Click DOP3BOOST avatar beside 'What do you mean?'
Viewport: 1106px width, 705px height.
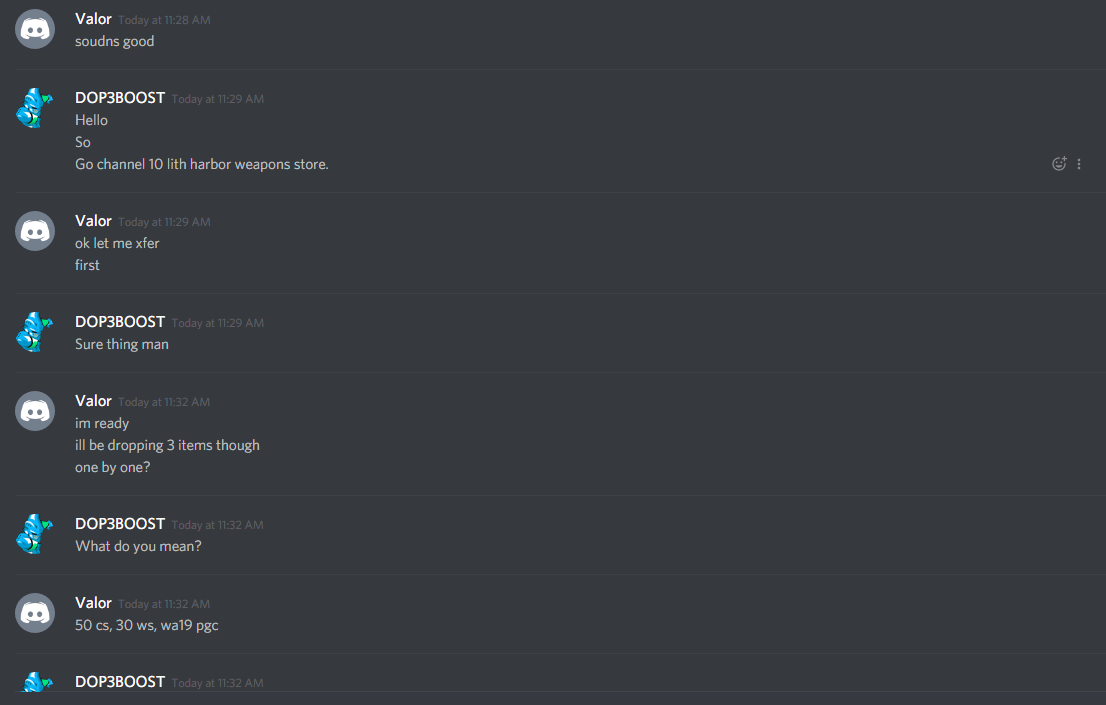click(x=35, y=534)
